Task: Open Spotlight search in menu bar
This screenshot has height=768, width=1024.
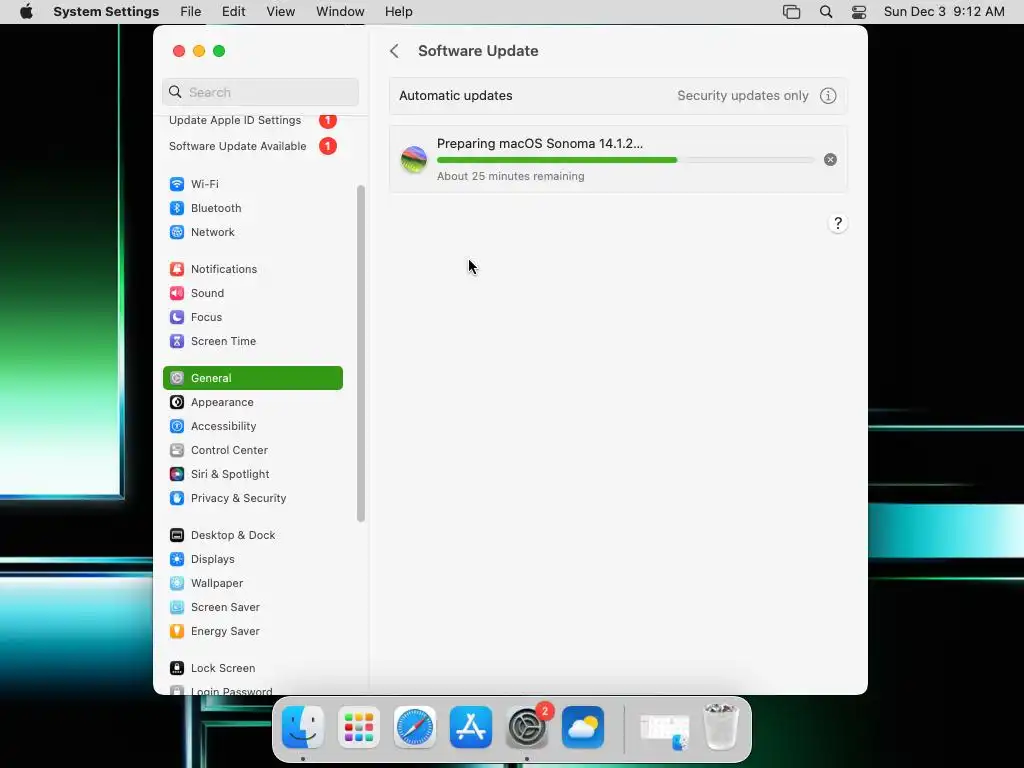Action: [826, 12]
